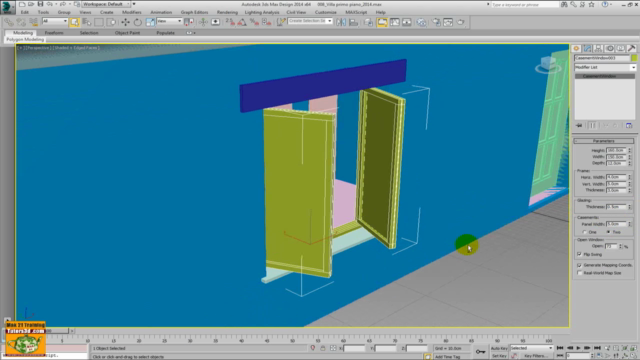Open the 3ds Max application button
The height and width of the screenshot is (360, 640).
click(x=7, y=7)
